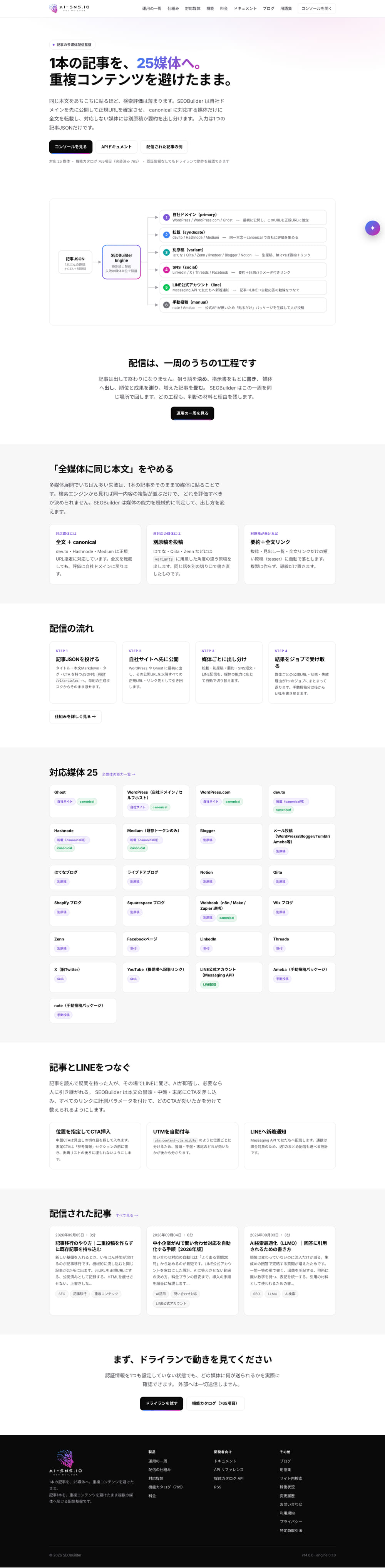This screenshot has height=1568, width=385.
Task: Click the LINE公式アカウント (line) diagram row
Action: 243,287
